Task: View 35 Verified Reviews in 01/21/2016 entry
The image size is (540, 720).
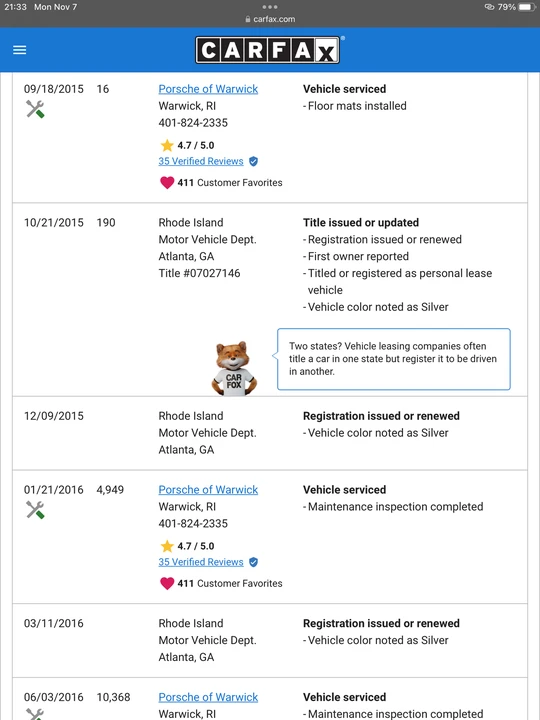Action: pos(201,562)
